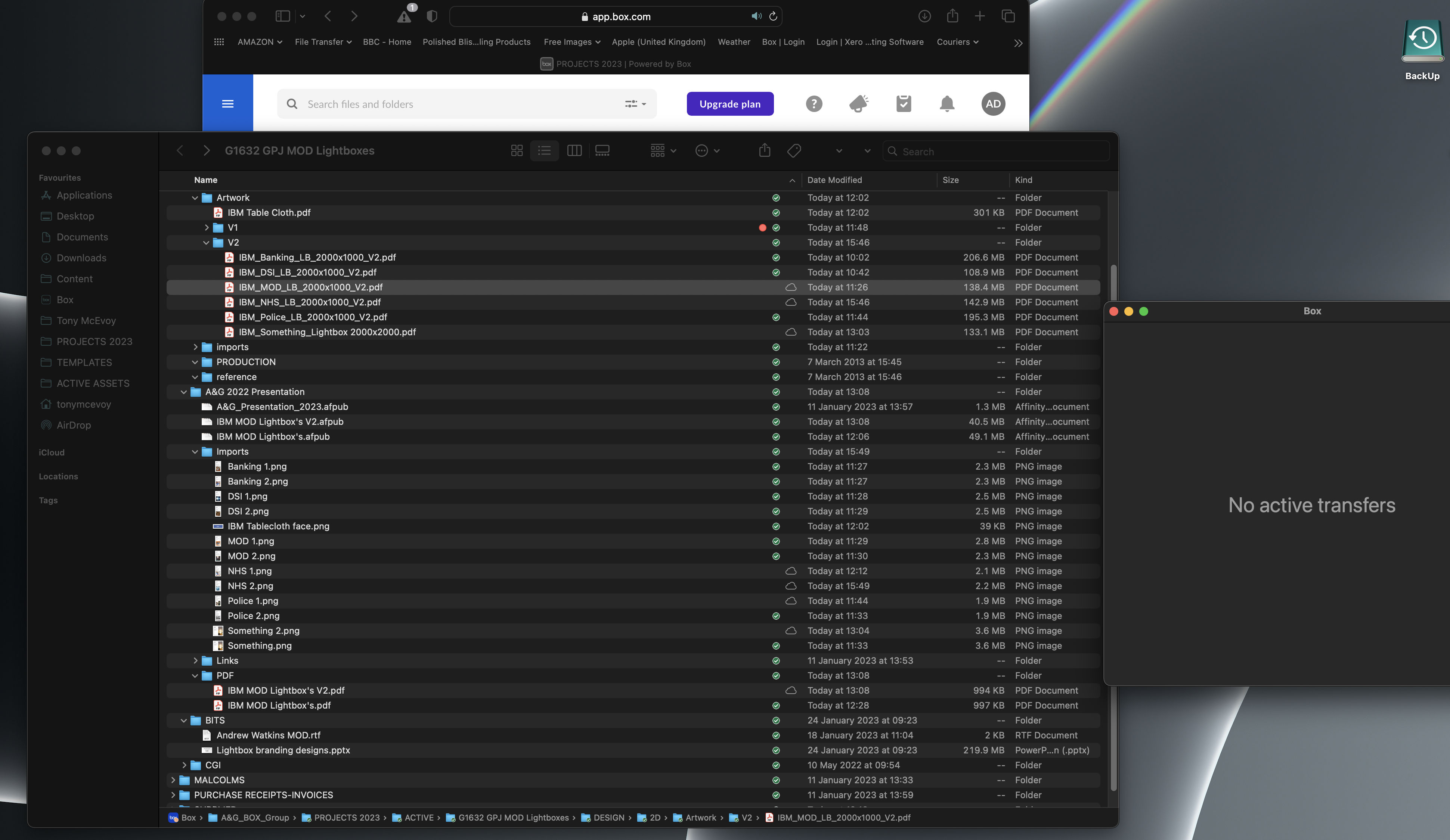The width and height of the screenshot is (1450, 840).
Task: Reload the app.box.com page
Action: pyautogui.click(x=773, y=16)
